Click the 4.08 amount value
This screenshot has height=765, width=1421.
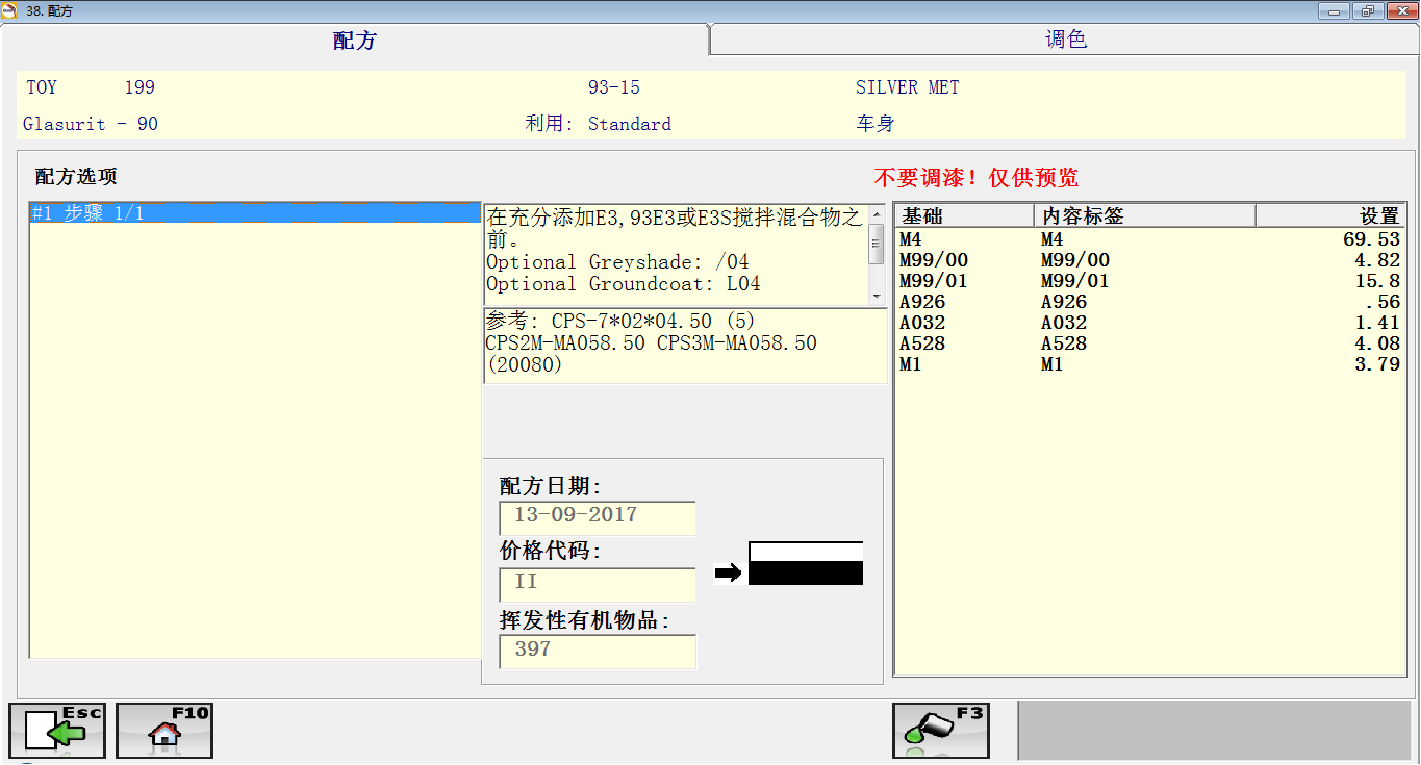(x=1378, y=344)
